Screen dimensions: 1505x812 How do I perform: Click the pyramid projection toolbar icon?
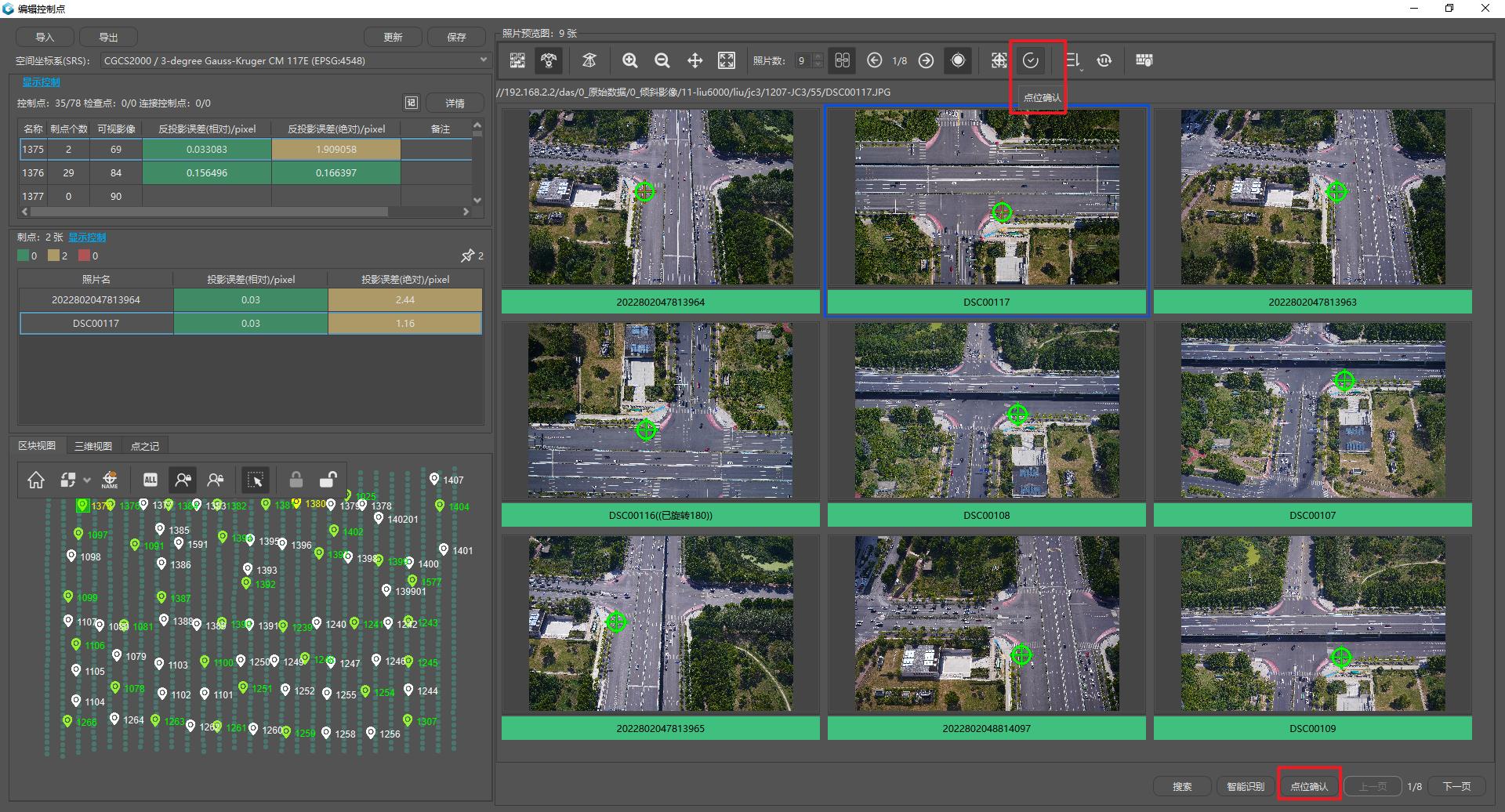click(589, 60)
